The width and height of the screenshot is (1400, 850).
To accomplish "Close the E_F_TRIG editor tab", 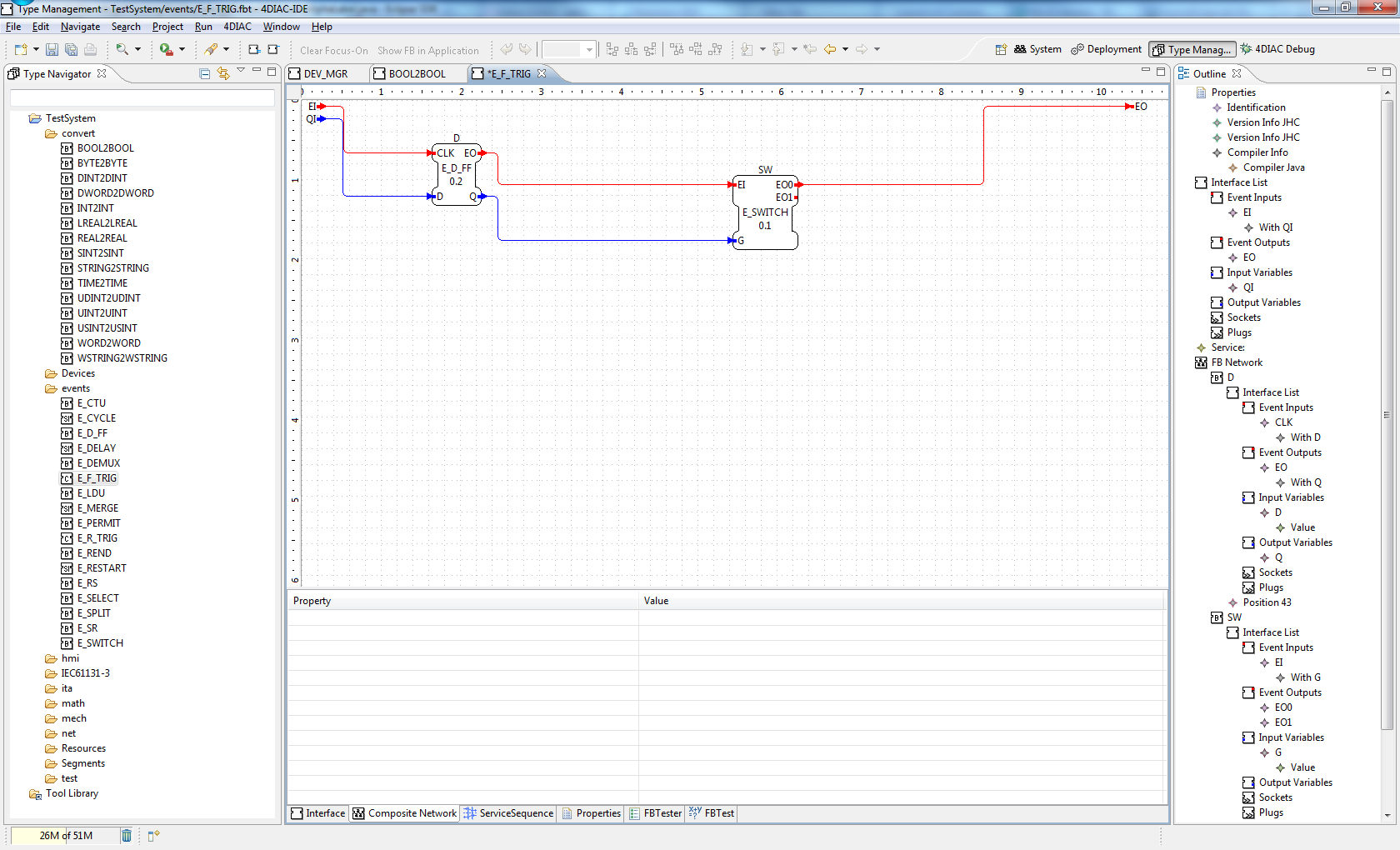I will (542, 73).
